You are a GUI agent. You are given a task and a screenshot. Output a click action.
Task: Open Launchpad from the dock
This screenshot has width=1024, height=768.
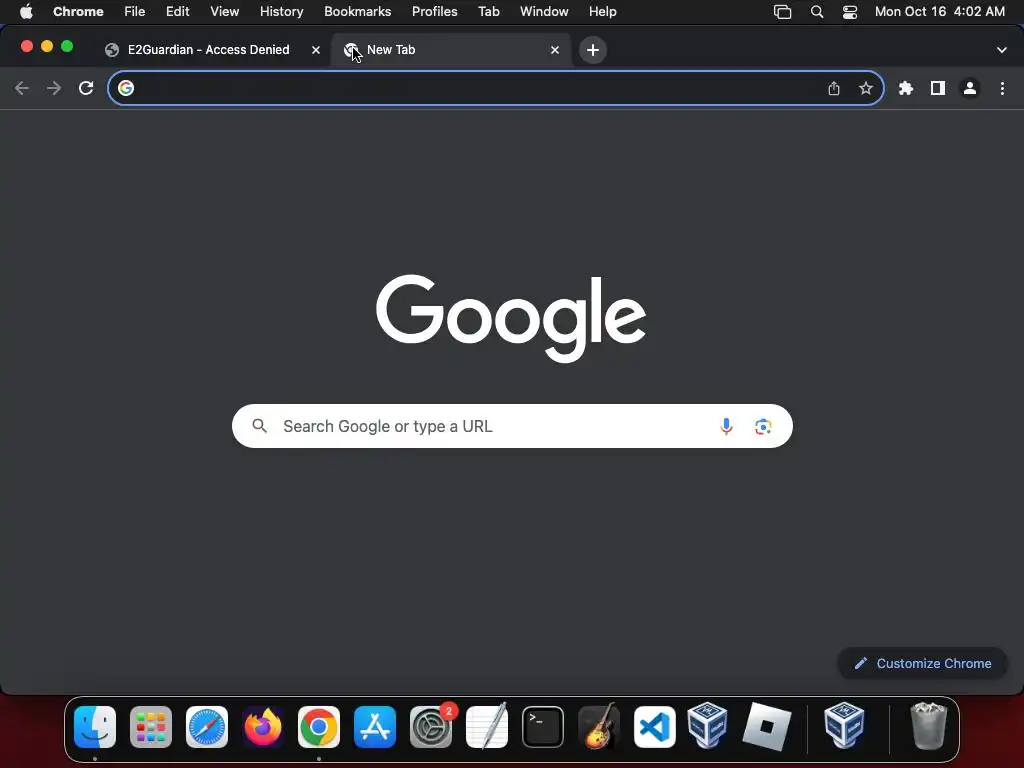151,727
